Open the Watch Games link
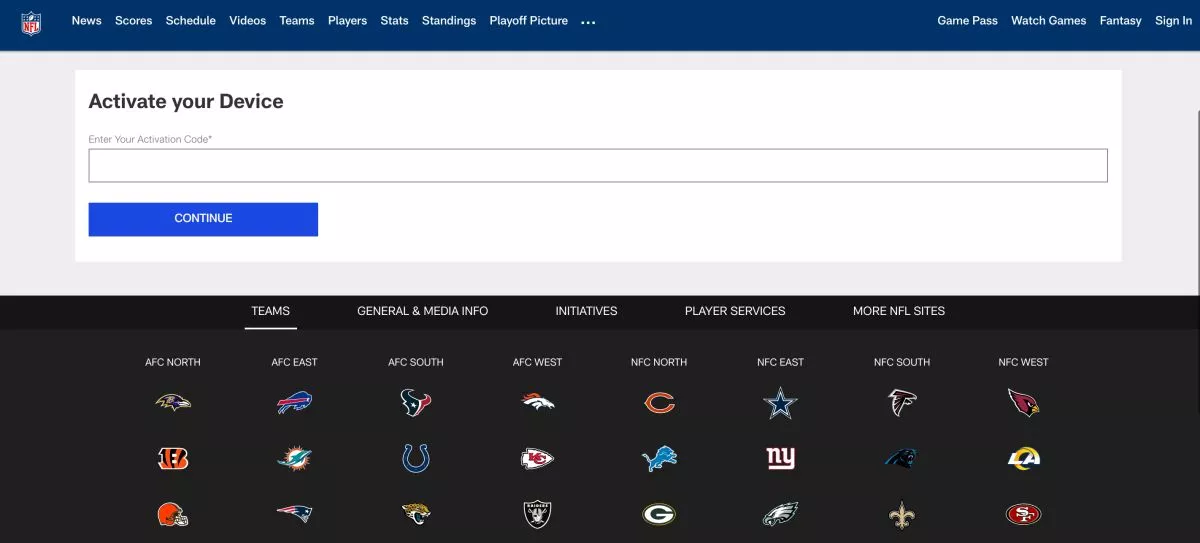Image resolution: width=1200 pixels, height=543 pixels. tap(1048, 21)
